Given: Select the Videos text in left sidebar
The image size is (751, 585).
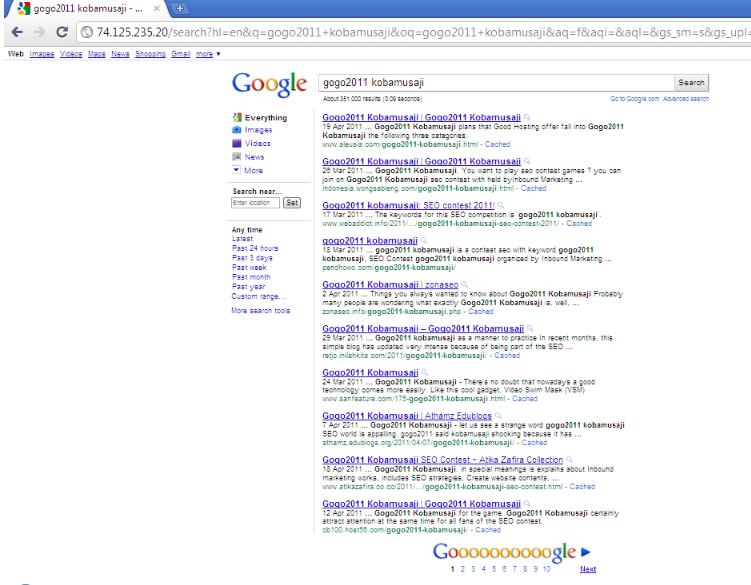Looking at the screenshot, I should click(258, 143).
